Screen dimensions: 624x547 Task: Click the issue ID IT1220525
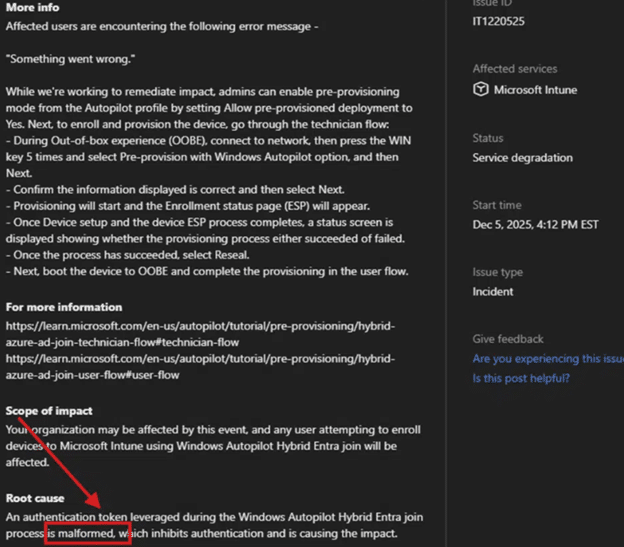(499, 21)
